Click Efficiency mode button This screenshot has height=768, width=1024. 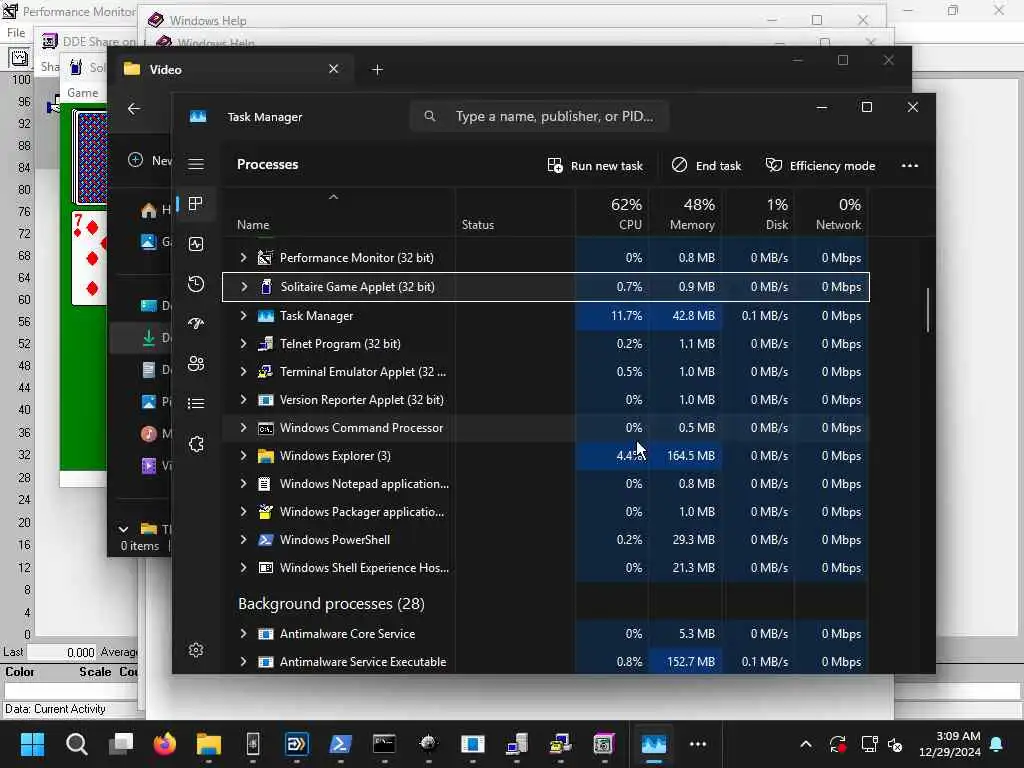coord(820,166)
